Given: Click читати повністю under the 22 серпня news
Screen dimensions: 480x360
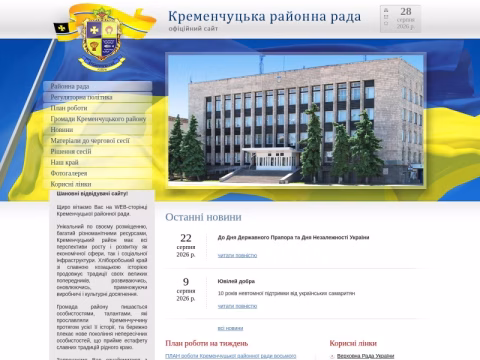Looking at the screenshot, I should point(237,255).
